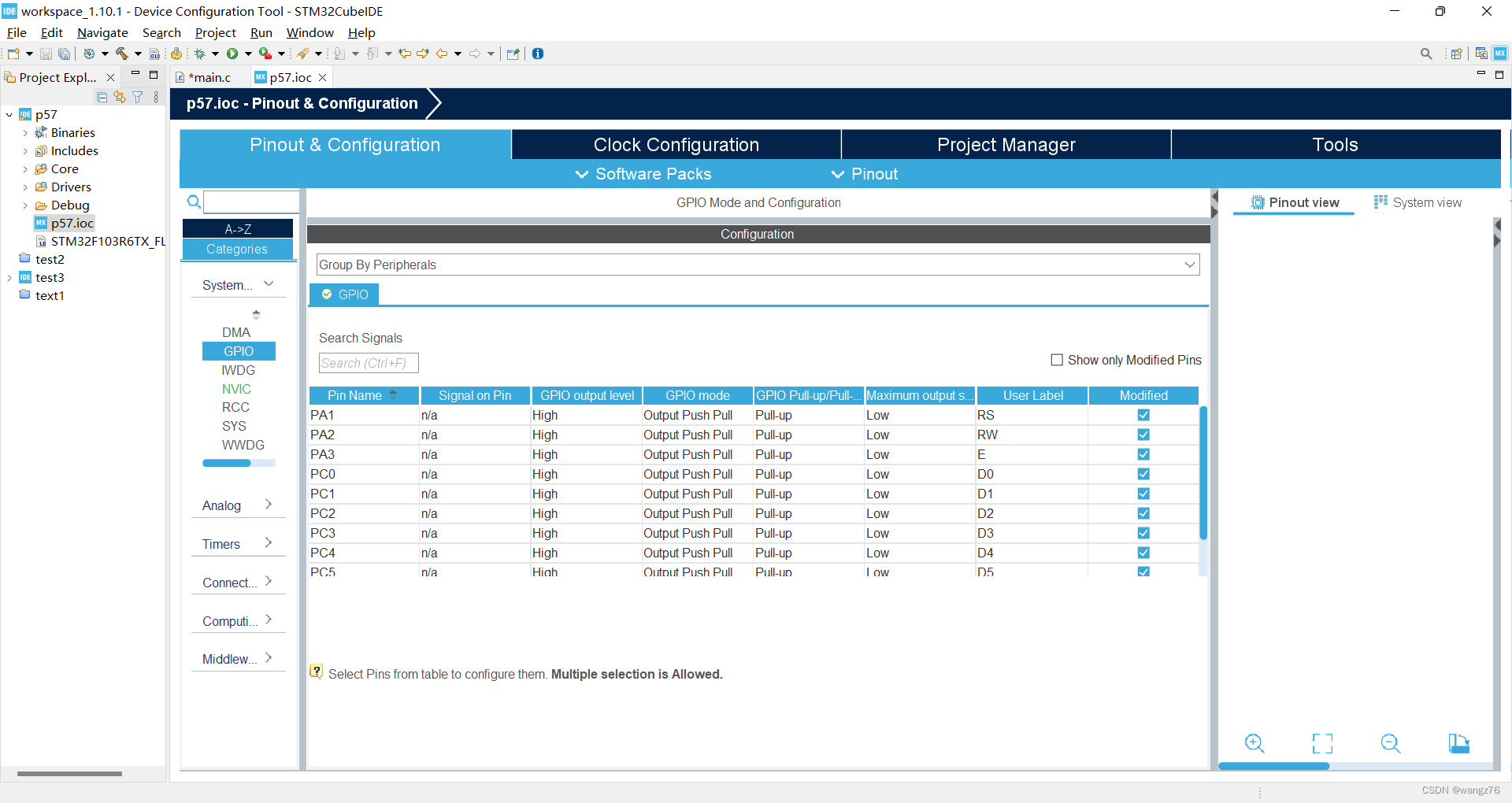
Task: Click the Run with external tools icon
Action: click(265, 54)
